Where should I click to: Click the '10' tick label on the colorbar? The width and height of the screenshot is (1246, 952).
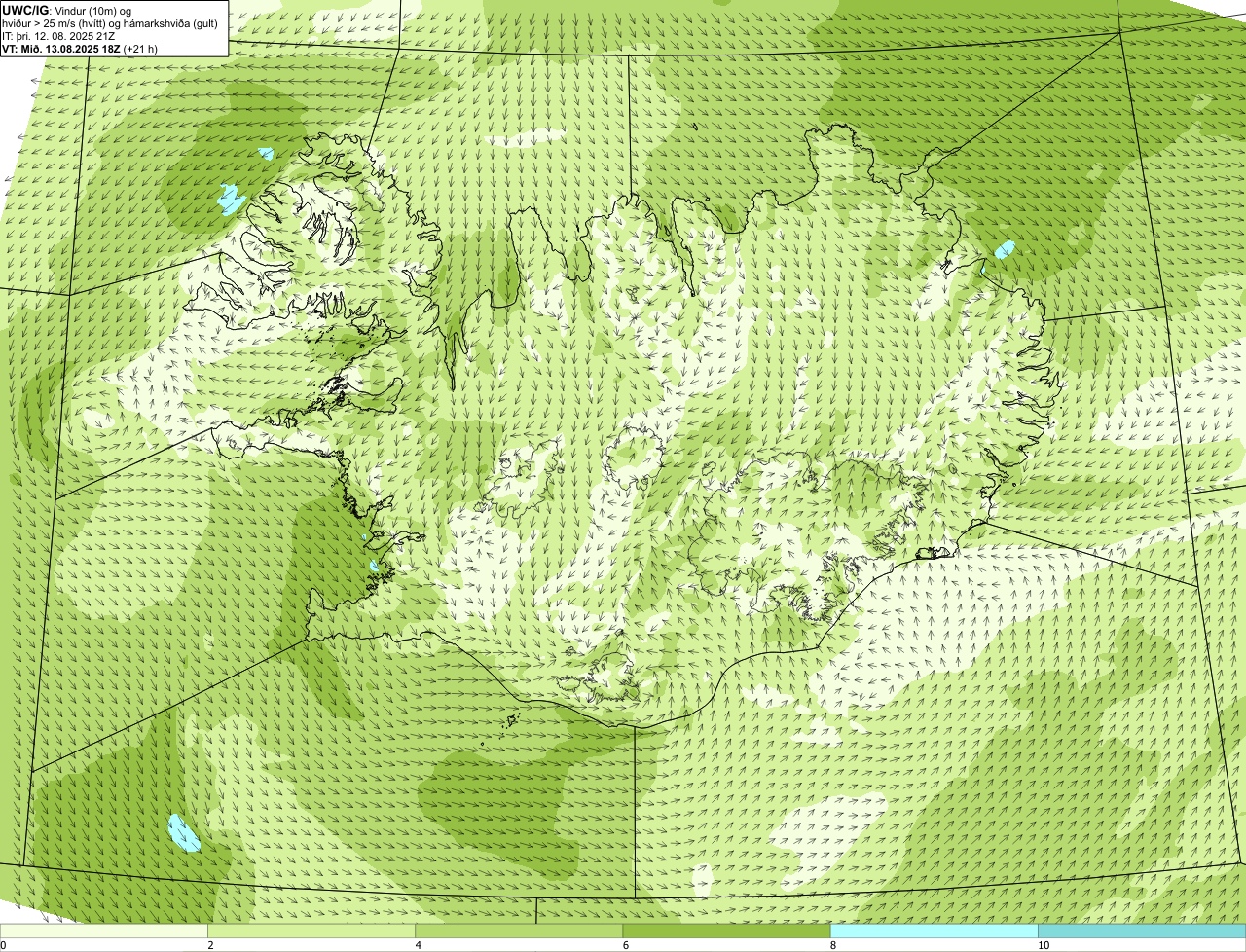pos(1044,945)
